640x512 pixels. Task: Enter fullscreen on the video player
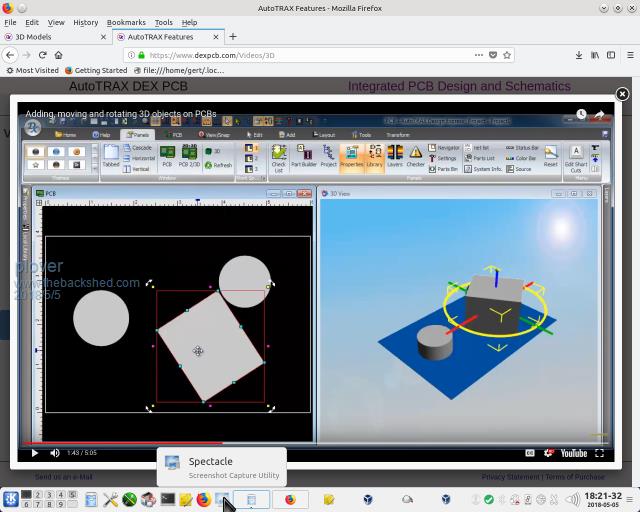[x=601, y=453]
